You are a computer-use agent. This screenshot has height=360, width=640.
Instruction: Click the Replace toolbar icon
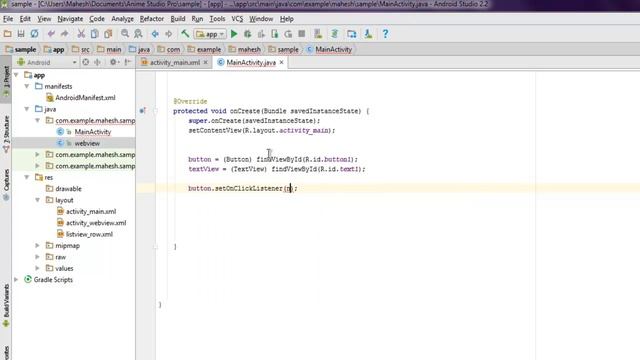click(x=138, y=34)
